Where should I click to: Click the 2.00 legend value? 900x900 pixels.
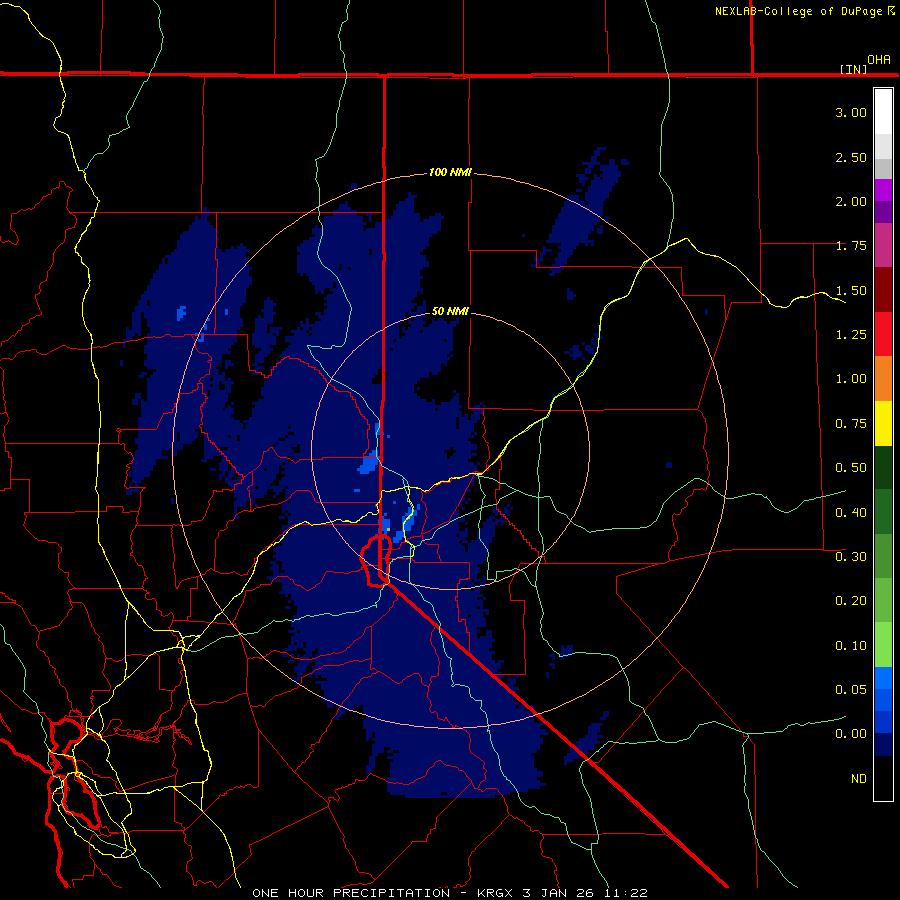tap(851, 201)
